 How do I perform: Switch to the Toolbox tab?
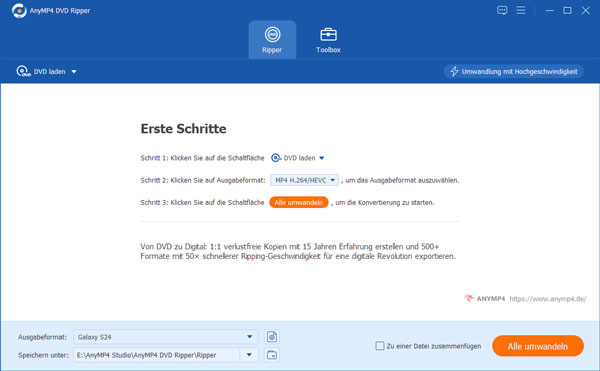328,40
